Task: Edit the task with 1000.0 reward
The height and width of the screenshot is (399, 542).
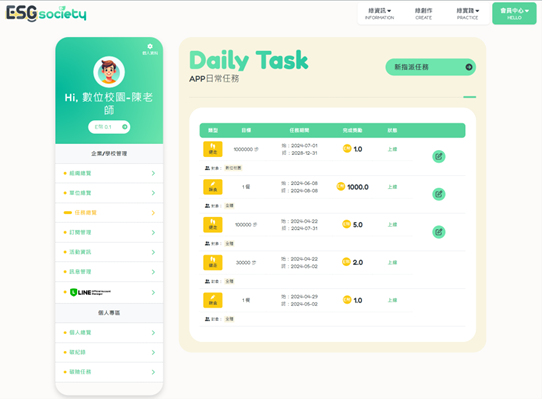Action: (439, 194)
